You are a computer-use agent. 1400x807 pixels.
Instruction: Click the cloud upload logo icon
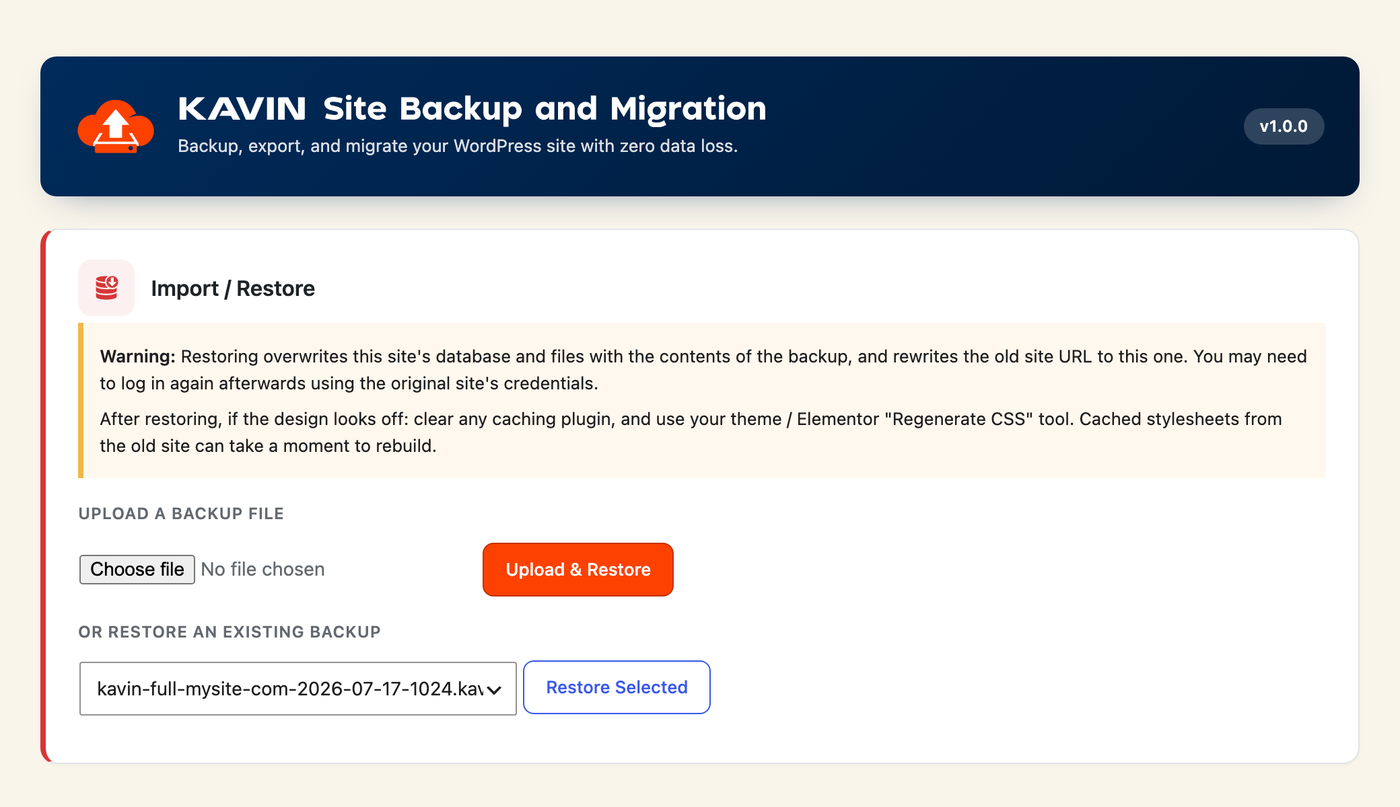point(116,127)
